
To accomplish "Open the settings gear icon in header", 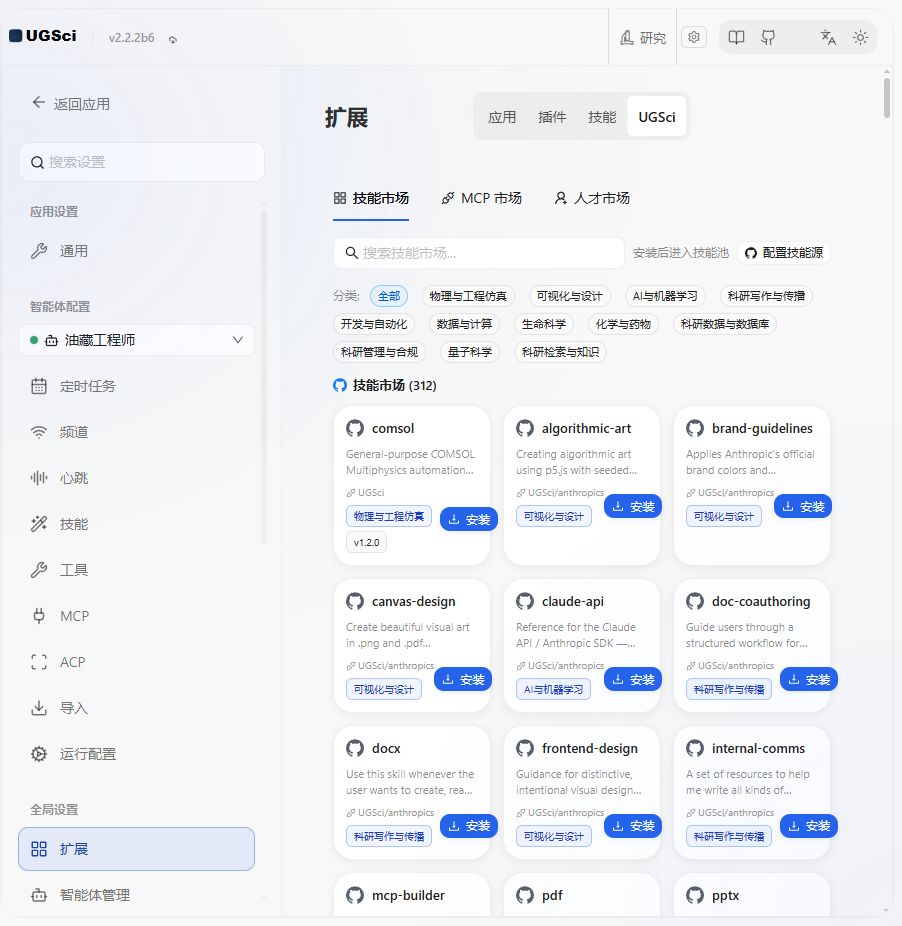I will [x=694, y=37].
